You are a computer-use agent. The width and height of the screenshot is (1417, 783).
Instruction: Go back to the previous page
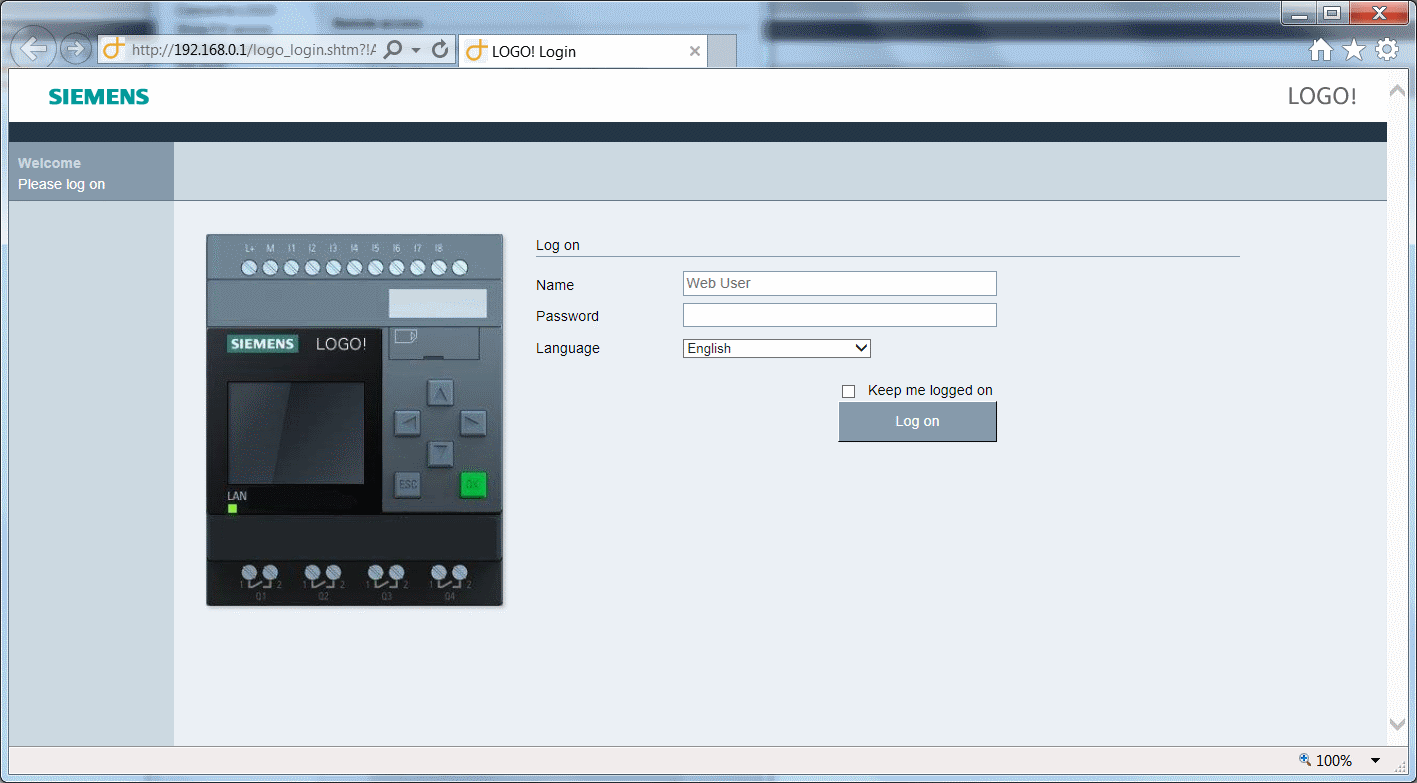click(x=34, y=49)
